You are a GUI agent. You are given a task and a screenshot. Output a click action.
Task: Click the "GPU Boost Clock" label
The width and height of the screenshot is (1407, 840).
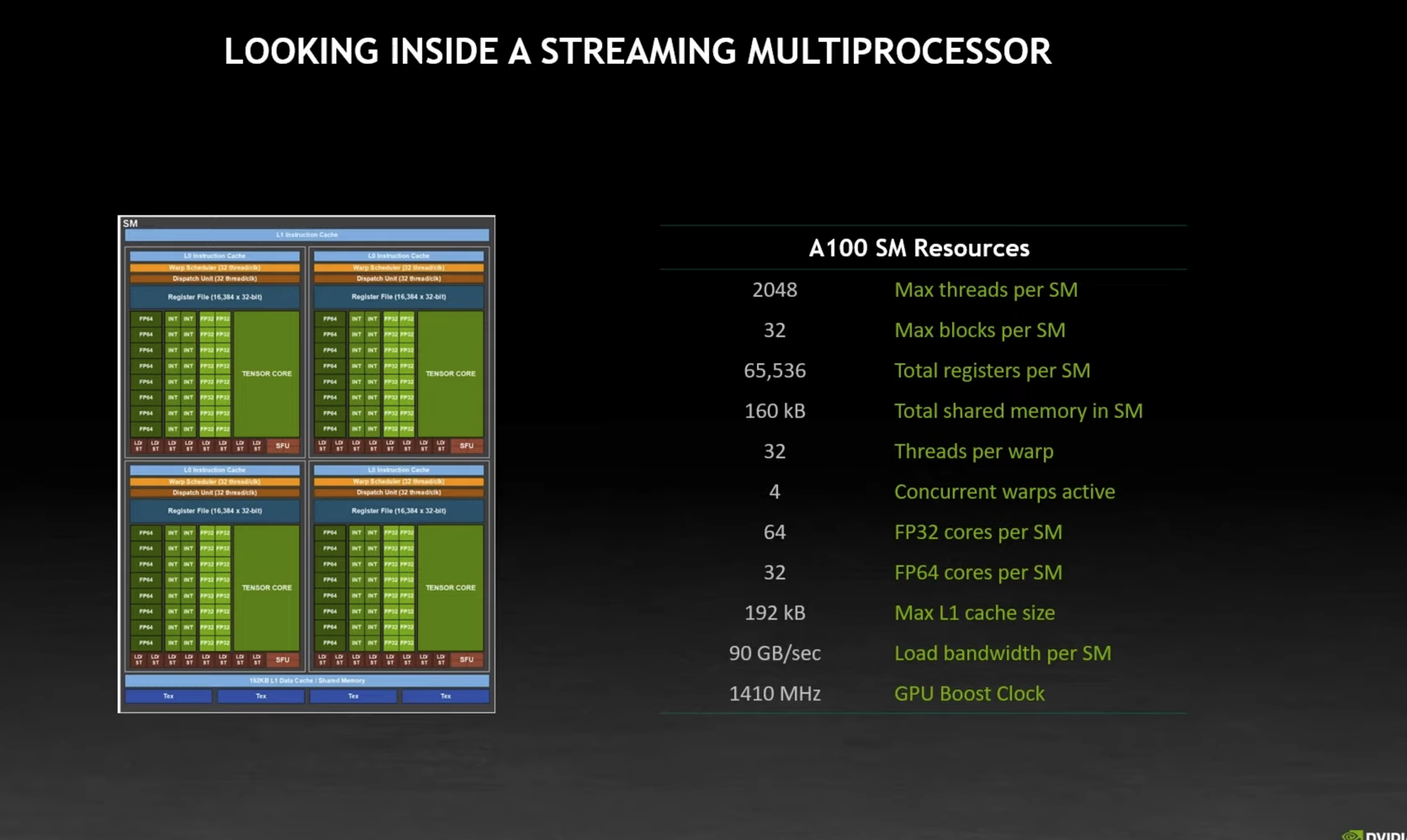[970, 694]
